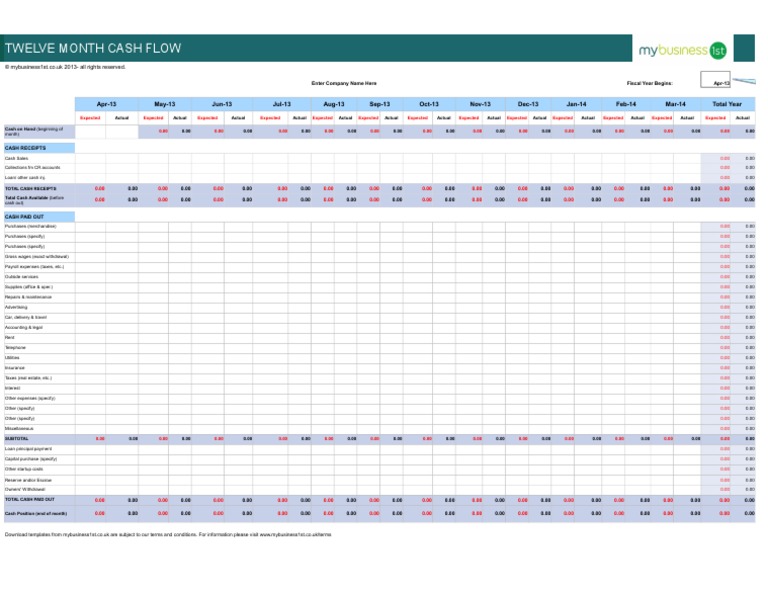768x594 pixels.
Task: Click the 'Outside services' row label
Action: (22, 277)
